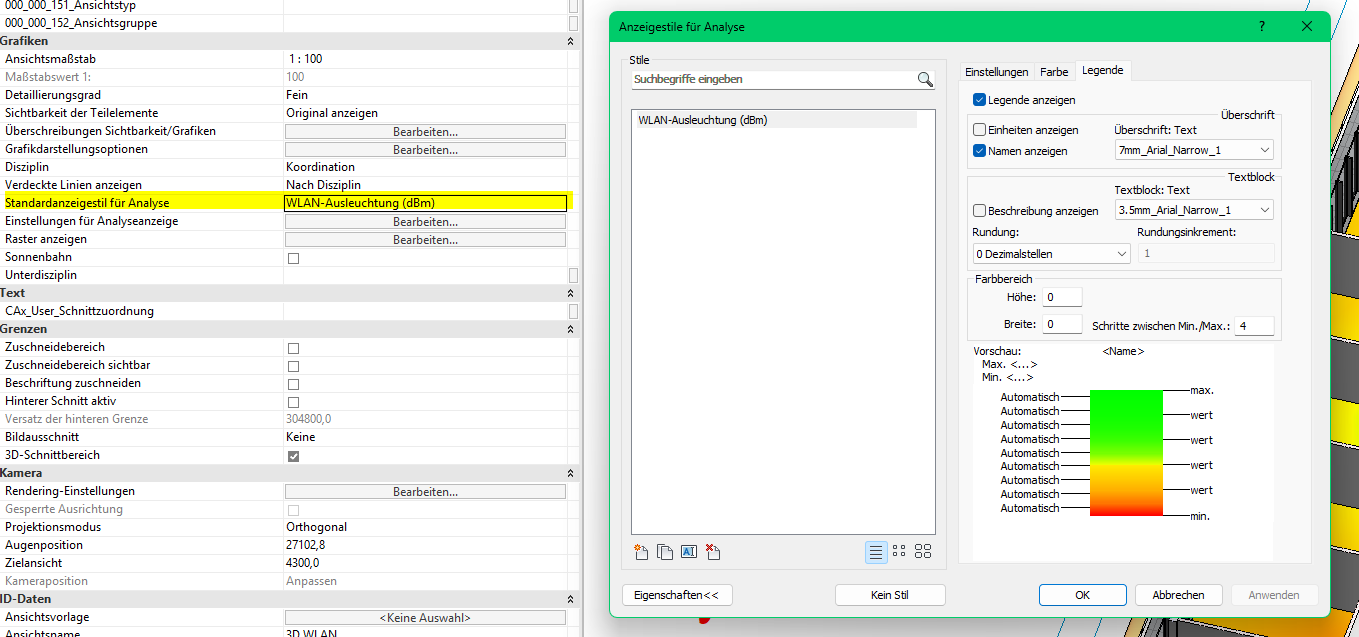Image resolution: width=1359 pixels, height=637 pixels.
Task: Open the Überschrift text style dropdown
Action: click(1194, 150)
